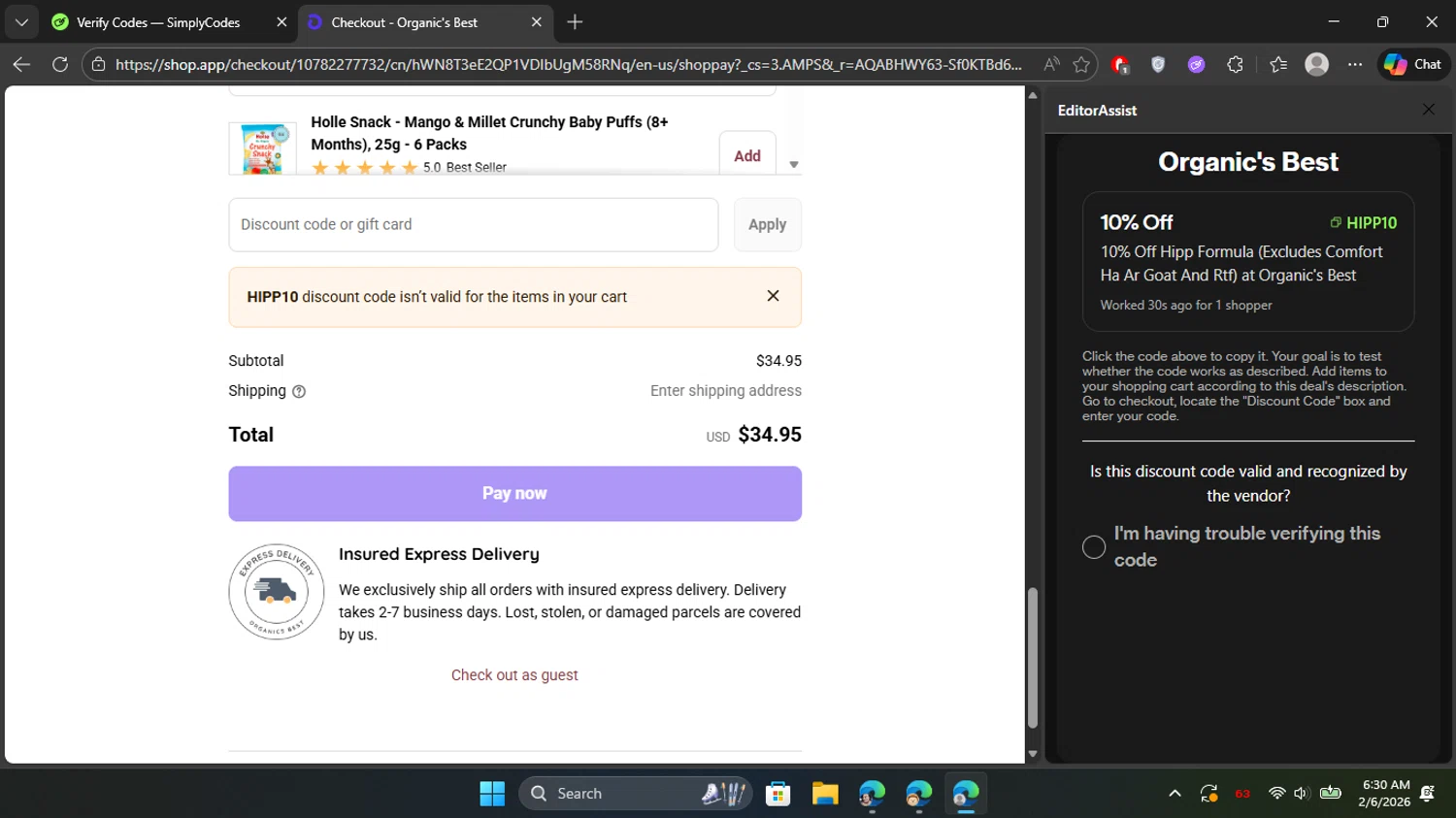This screenshot has width=1456, height=818.
Task: Click Worked 30s ago for 1 shopper
Action: pos(1186,305)
